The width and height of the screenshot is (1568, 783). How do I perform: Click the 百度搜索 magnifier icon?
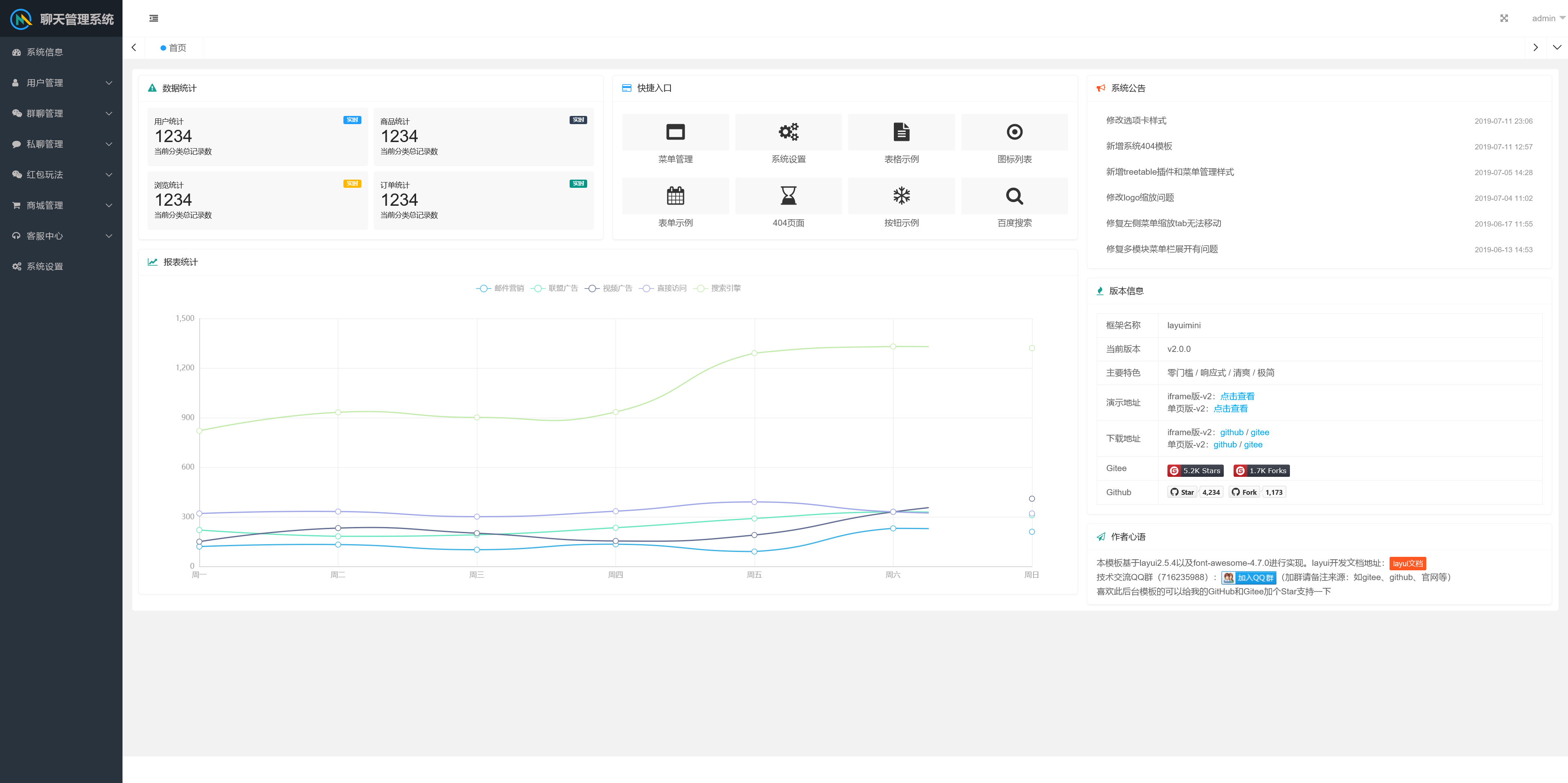coord(1014,196)
